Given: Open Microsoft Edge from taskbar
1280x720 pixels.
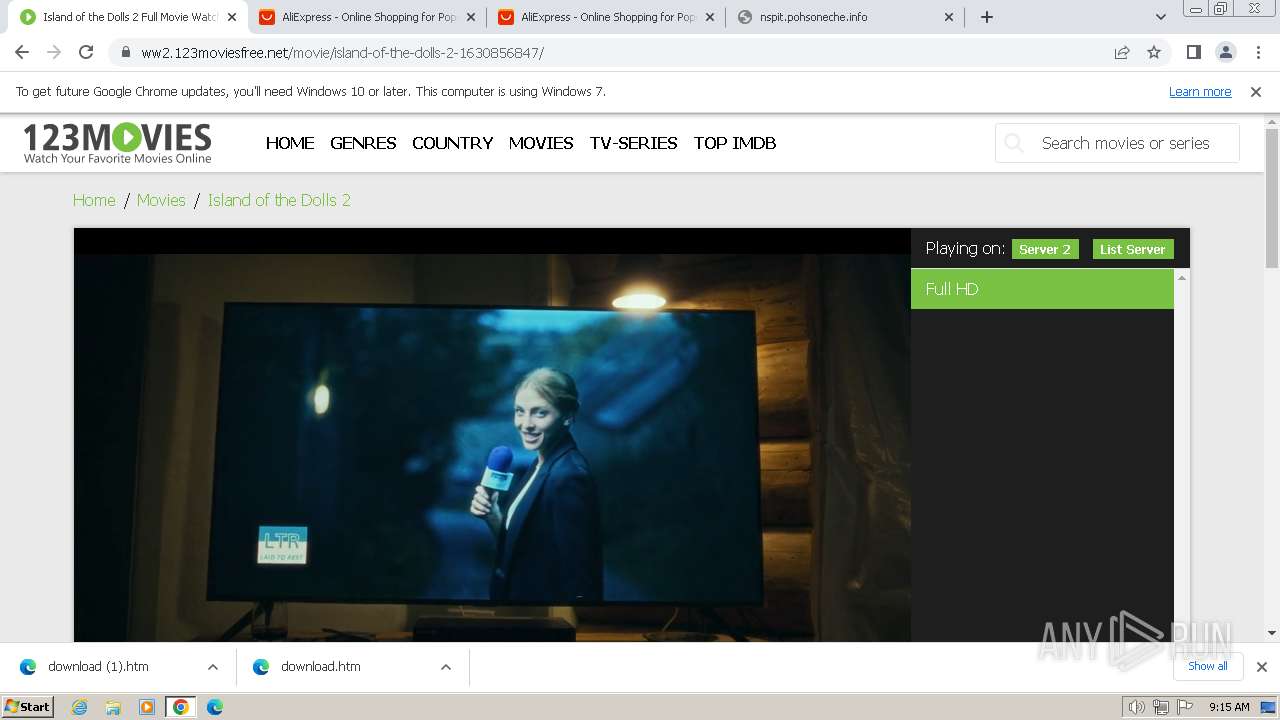Looking at the screenshot, I should click(x=215, y=707).
